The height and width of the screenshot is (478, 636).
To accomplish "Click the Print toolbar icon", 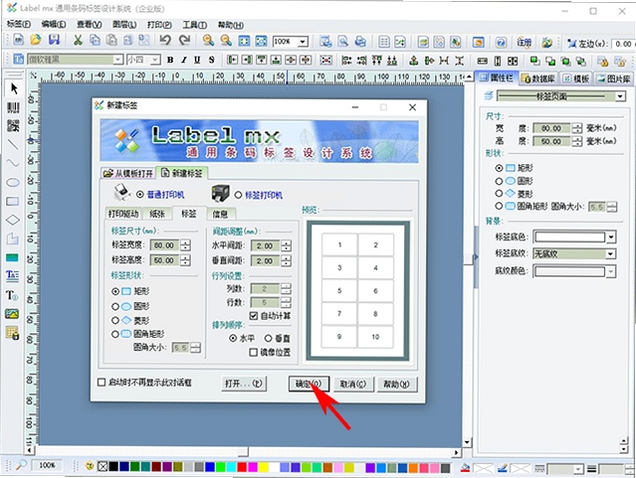I will (x=360, y=41).
